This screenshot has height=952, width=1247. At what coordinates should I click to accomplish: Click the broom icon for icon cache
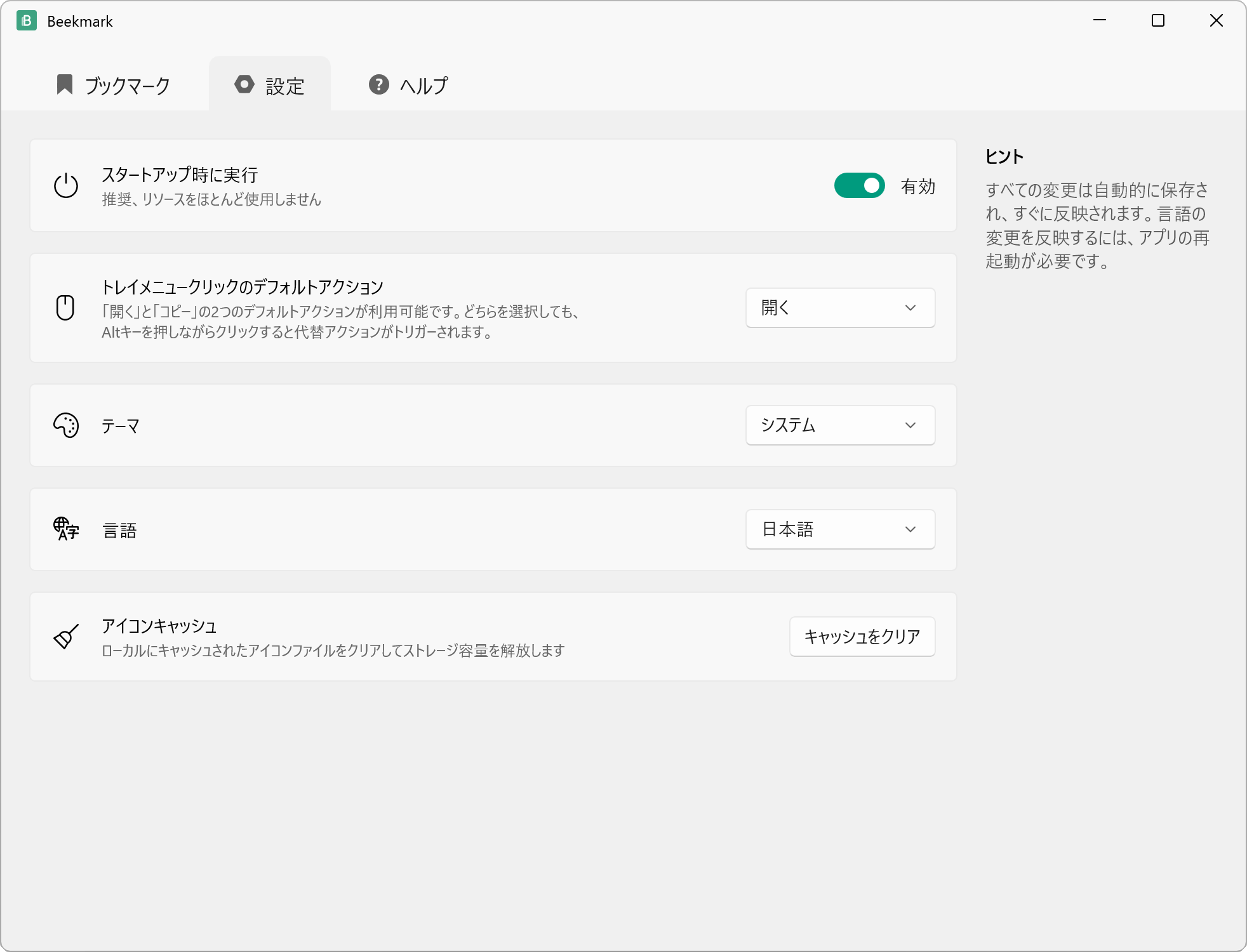pos(66,637)
